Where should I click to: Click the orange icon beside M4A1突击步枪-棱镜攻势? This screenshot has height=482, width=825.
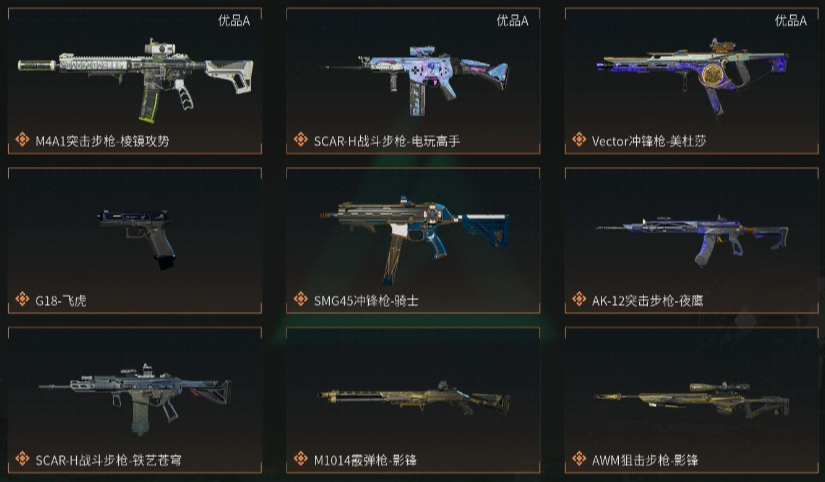[x=22, y=139]
